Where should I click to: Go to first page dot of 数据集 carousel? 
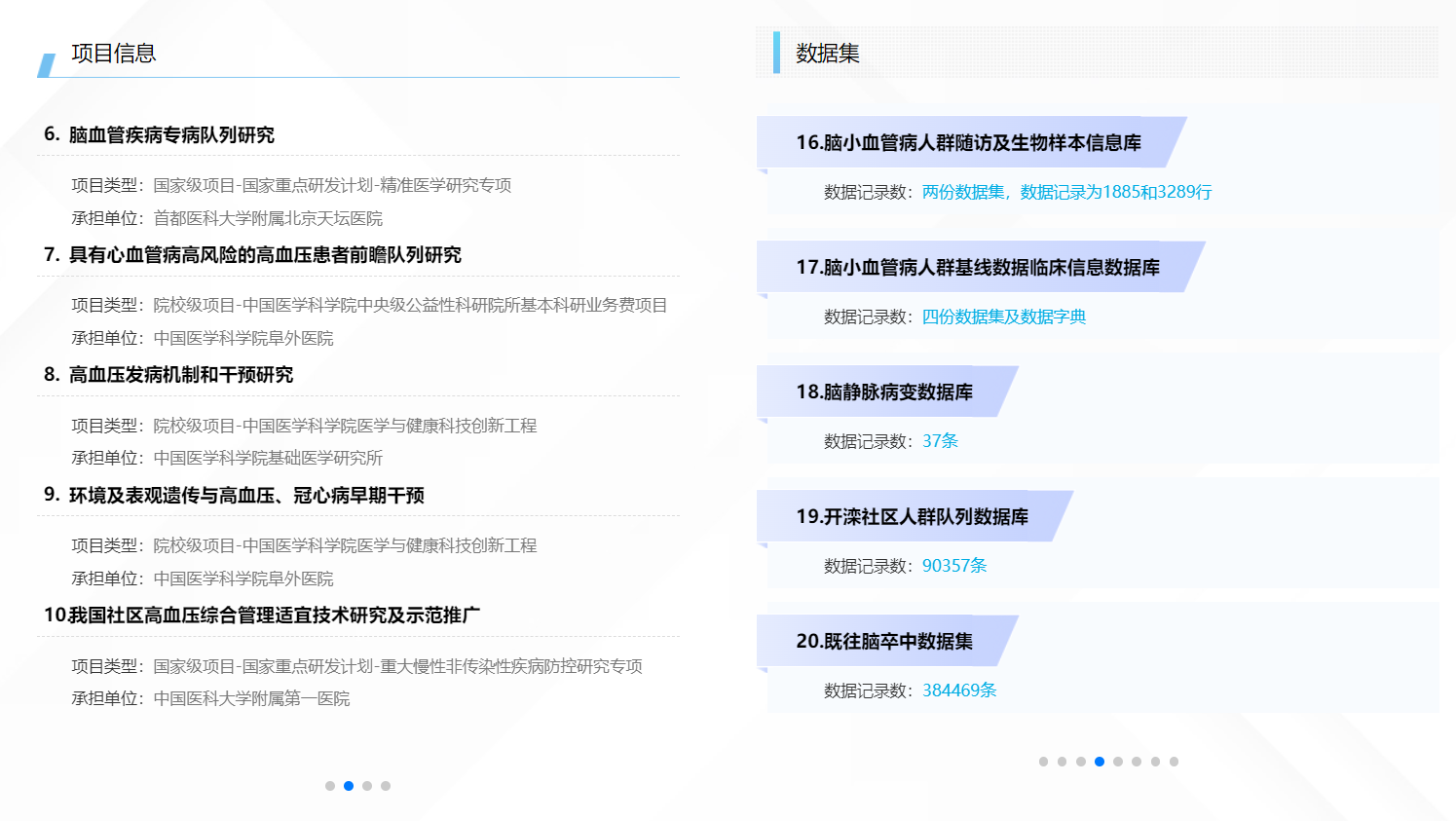[1043, 762]
